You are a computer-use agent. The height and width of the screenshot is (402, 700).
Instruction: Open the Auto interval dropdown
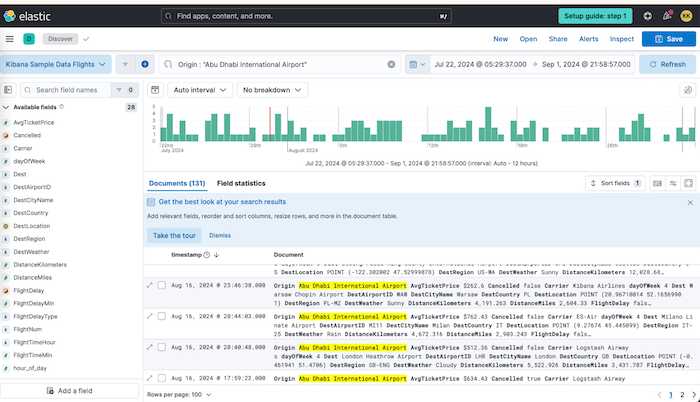(x=200, y=90)
